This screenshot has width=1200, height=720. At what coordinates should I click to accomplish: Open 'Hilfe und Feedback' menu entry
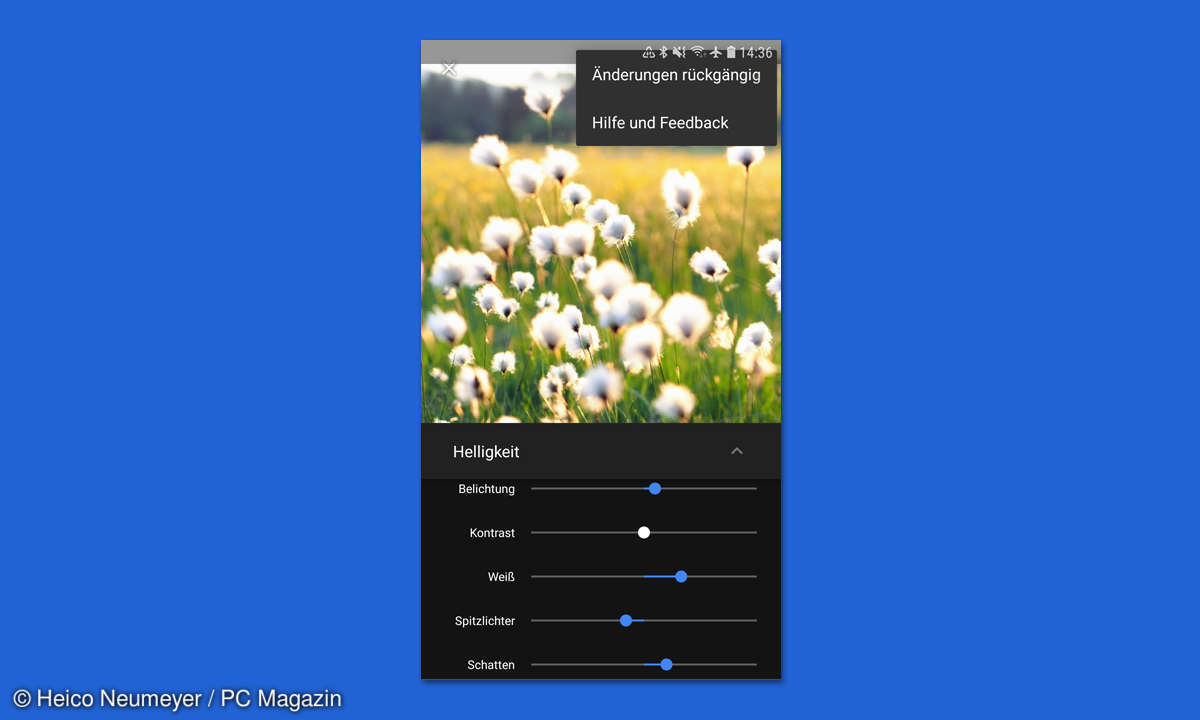click(660, 123)
